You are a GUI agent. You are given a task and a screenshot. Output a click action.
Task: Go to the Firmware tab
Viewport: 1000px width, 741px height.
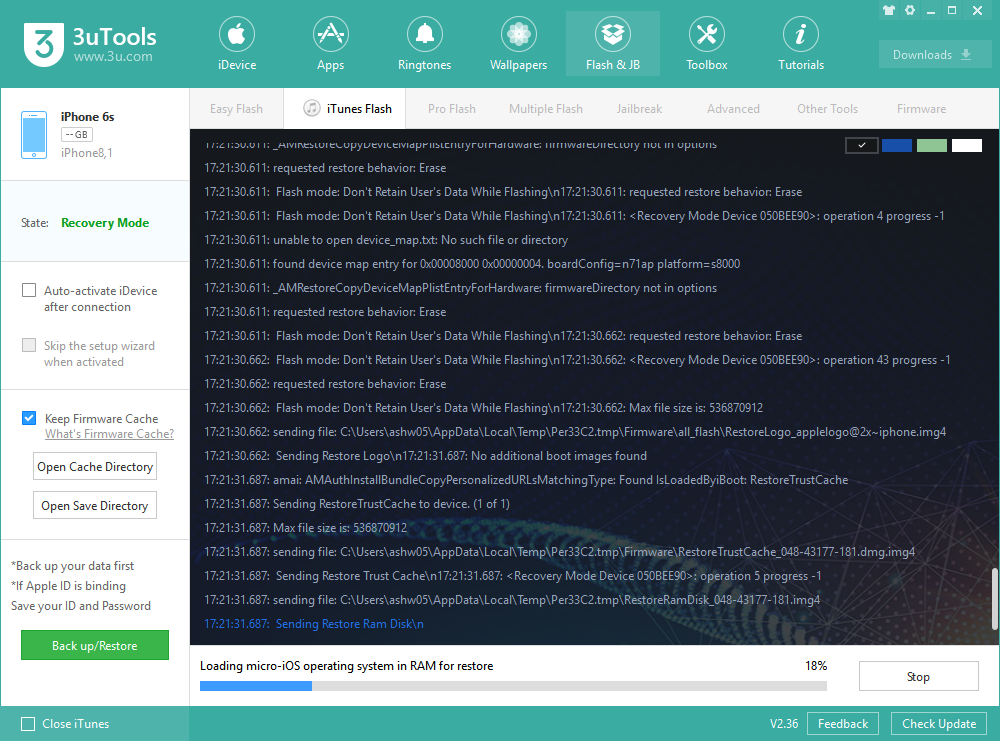tap(921, 109)
